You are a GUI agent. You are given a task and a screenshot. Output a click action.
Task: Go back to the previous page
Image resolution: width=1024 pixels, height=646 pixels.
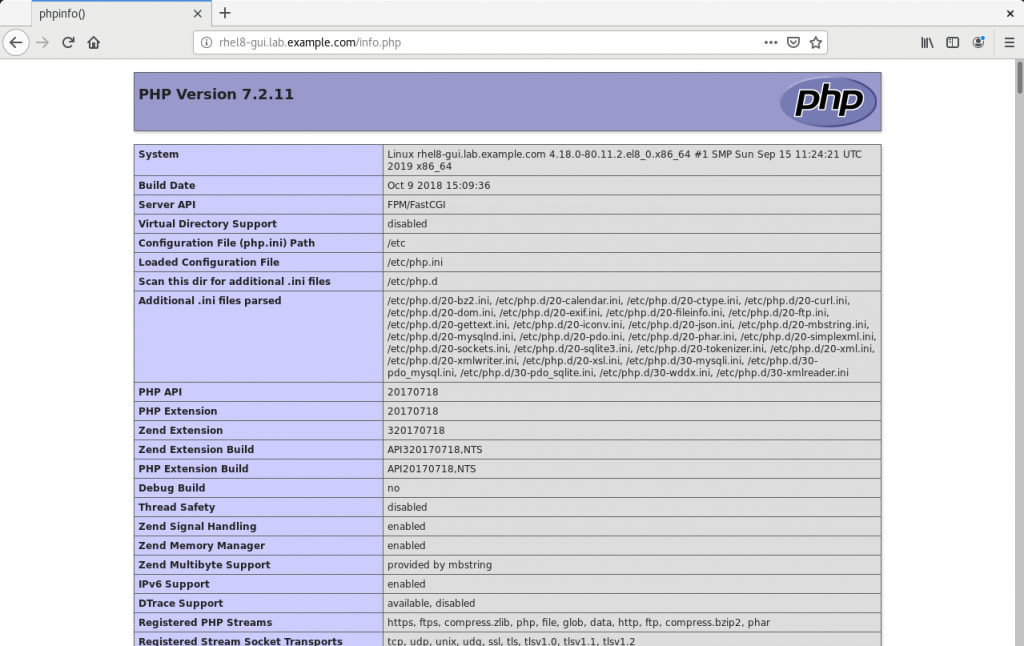click(x=16, y=42)
